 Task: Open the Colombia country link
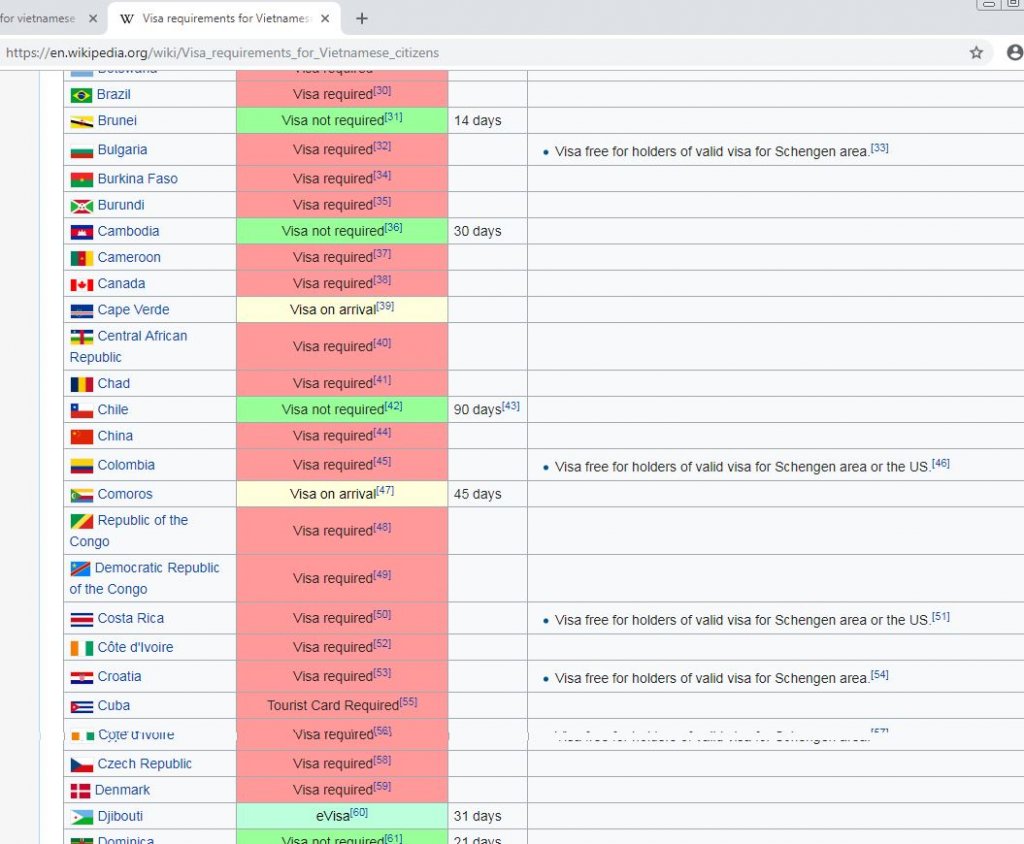pos(126,465)
